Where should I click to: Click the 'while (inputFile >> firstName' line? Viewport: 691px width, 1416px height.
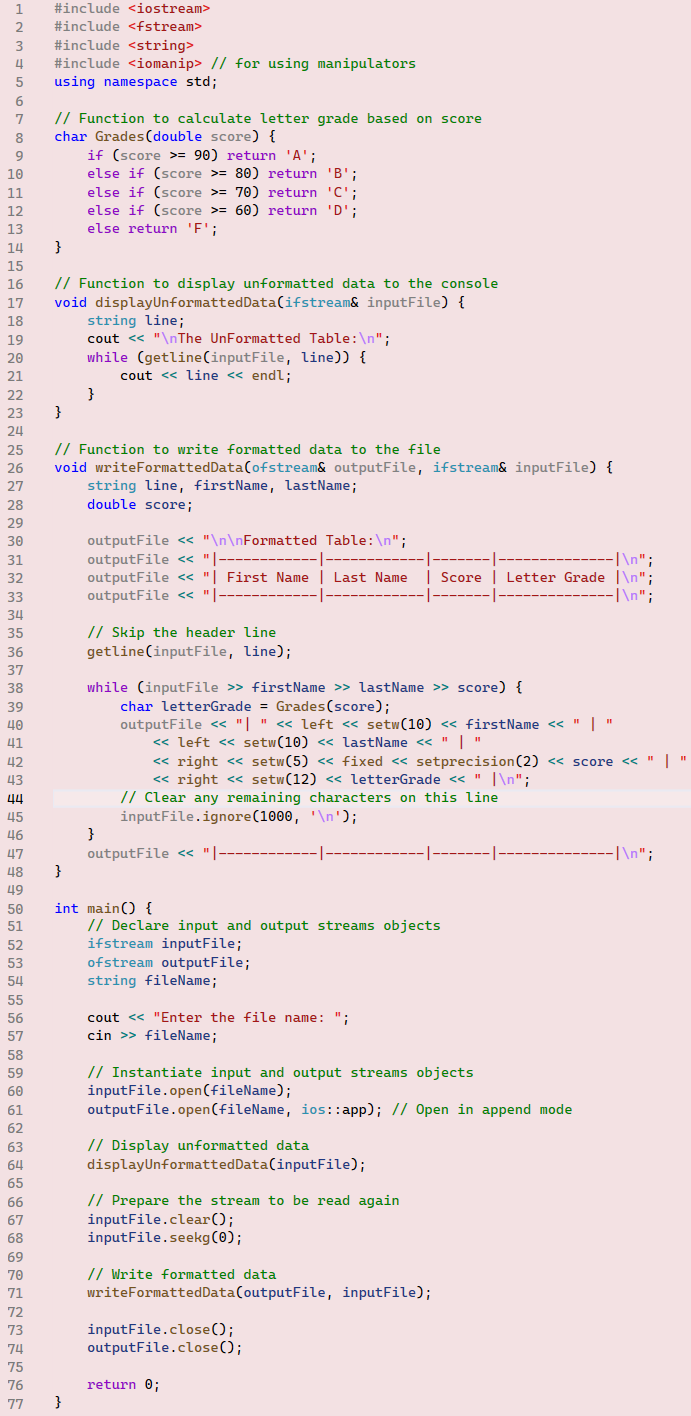[305, 687]
